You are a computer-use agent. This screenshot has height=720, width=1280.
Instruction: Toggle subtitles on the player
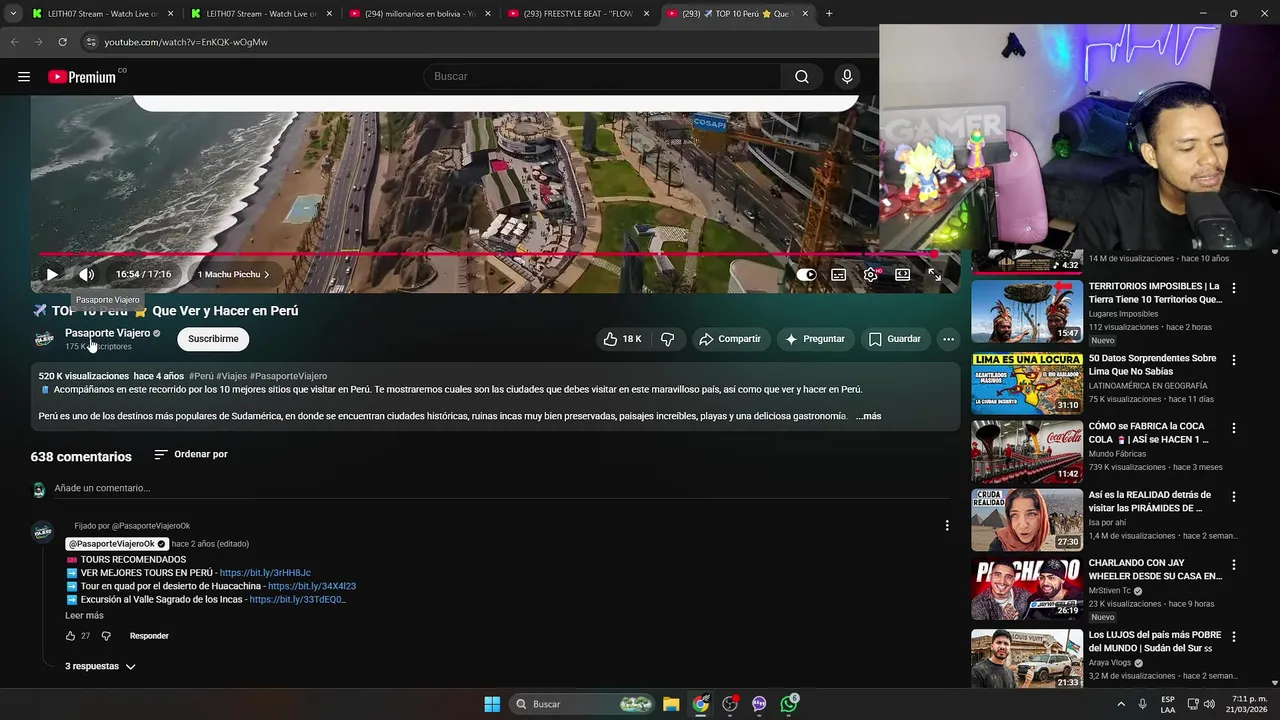[x=839, y=275]
